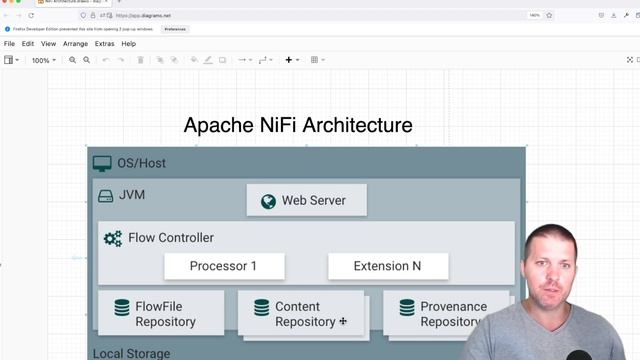The width and height of the screenshot is (640, 360).
Task: Click the fullscreen toggle icon in toolbar
Action: point(630,60)
